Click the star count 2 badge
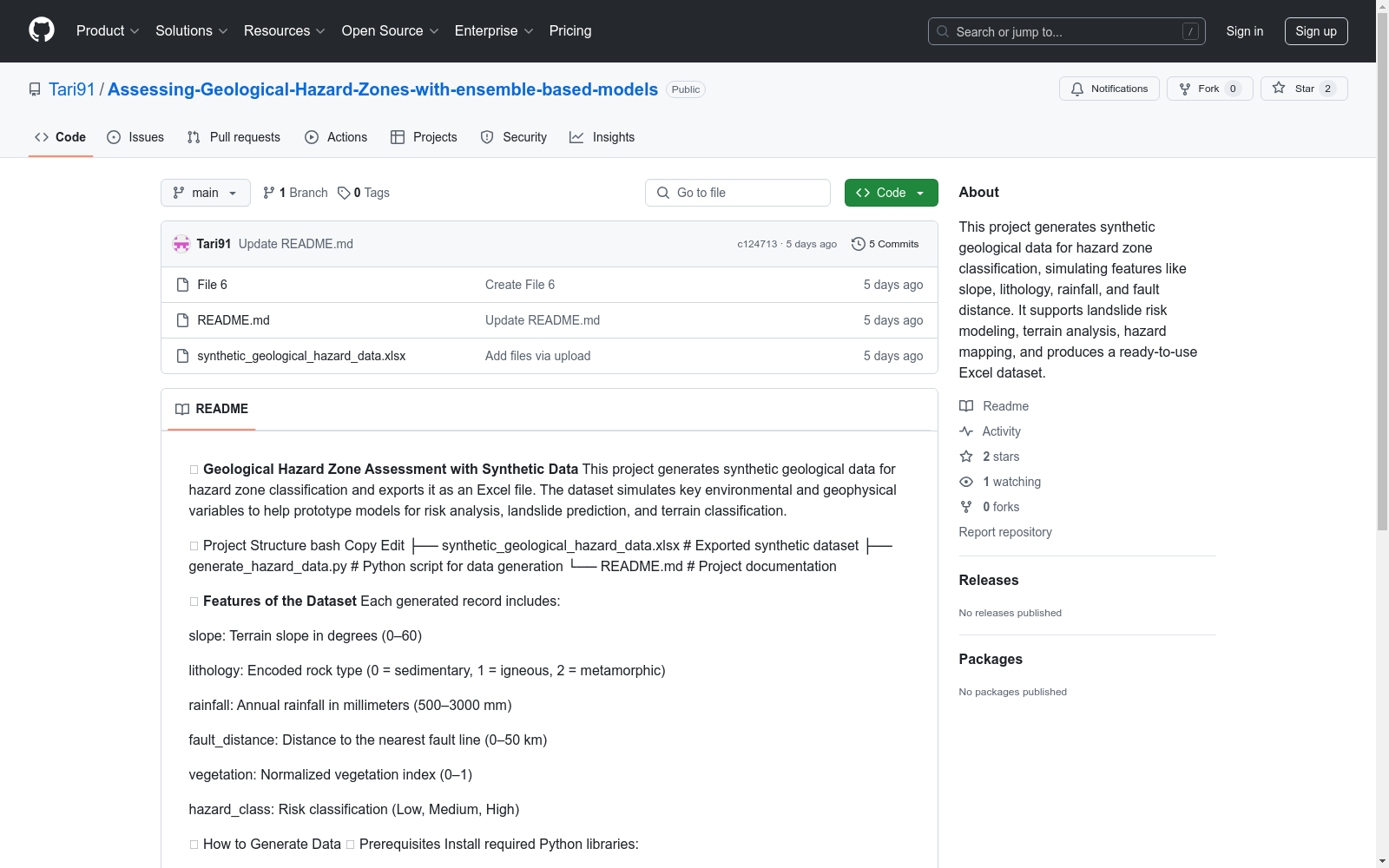1389x868 pixels. pos(1327,89)
